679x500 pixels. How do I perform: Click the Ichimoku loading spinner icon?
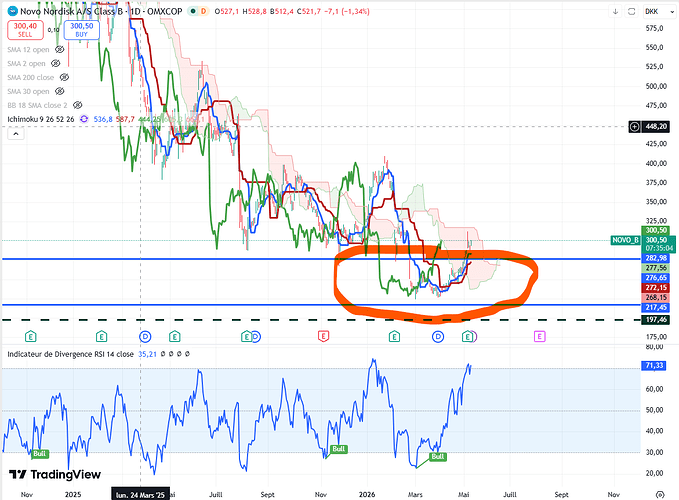pyautogui.click(x=84, y=119)
